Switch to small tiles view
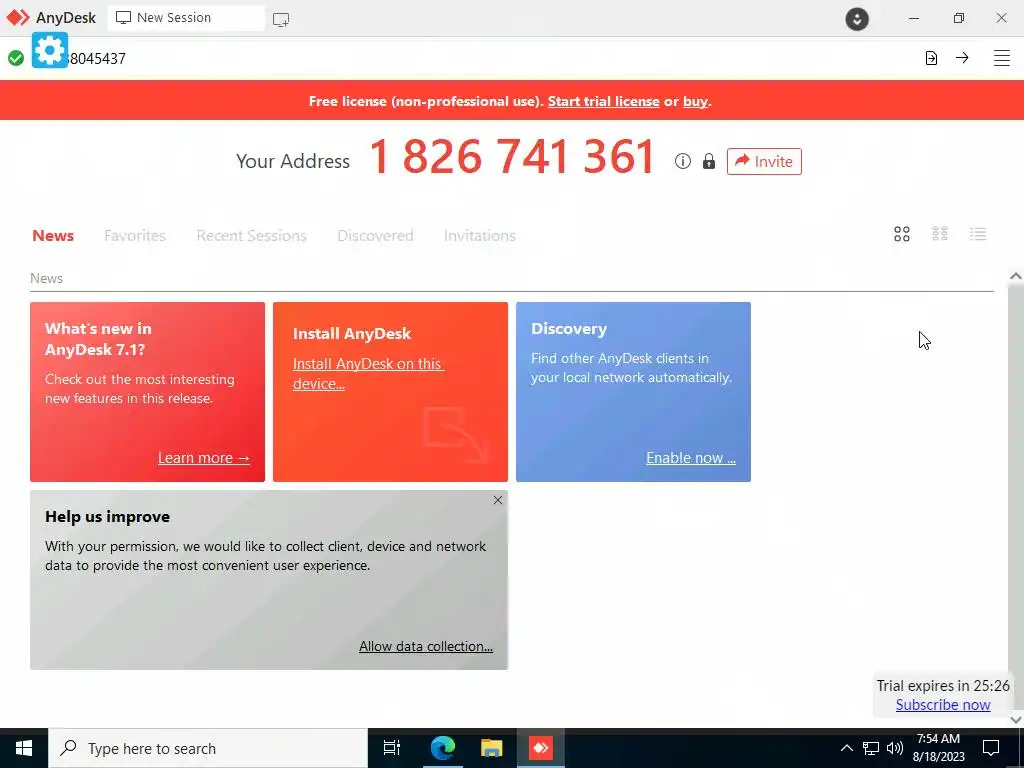1024x768 pixels. [940, 234]
